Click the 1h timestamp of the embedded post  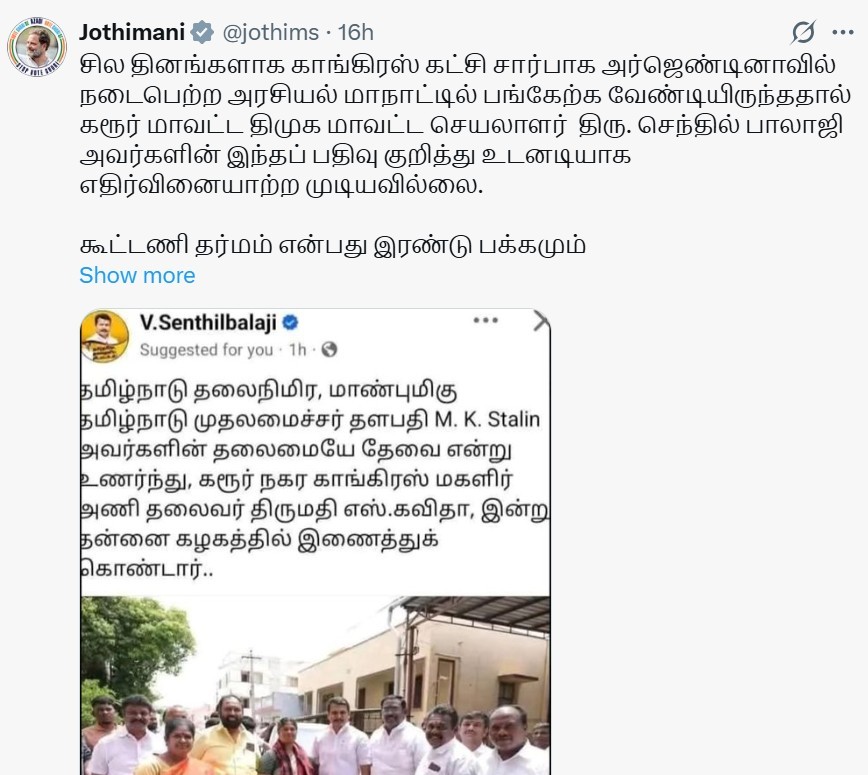297,350
